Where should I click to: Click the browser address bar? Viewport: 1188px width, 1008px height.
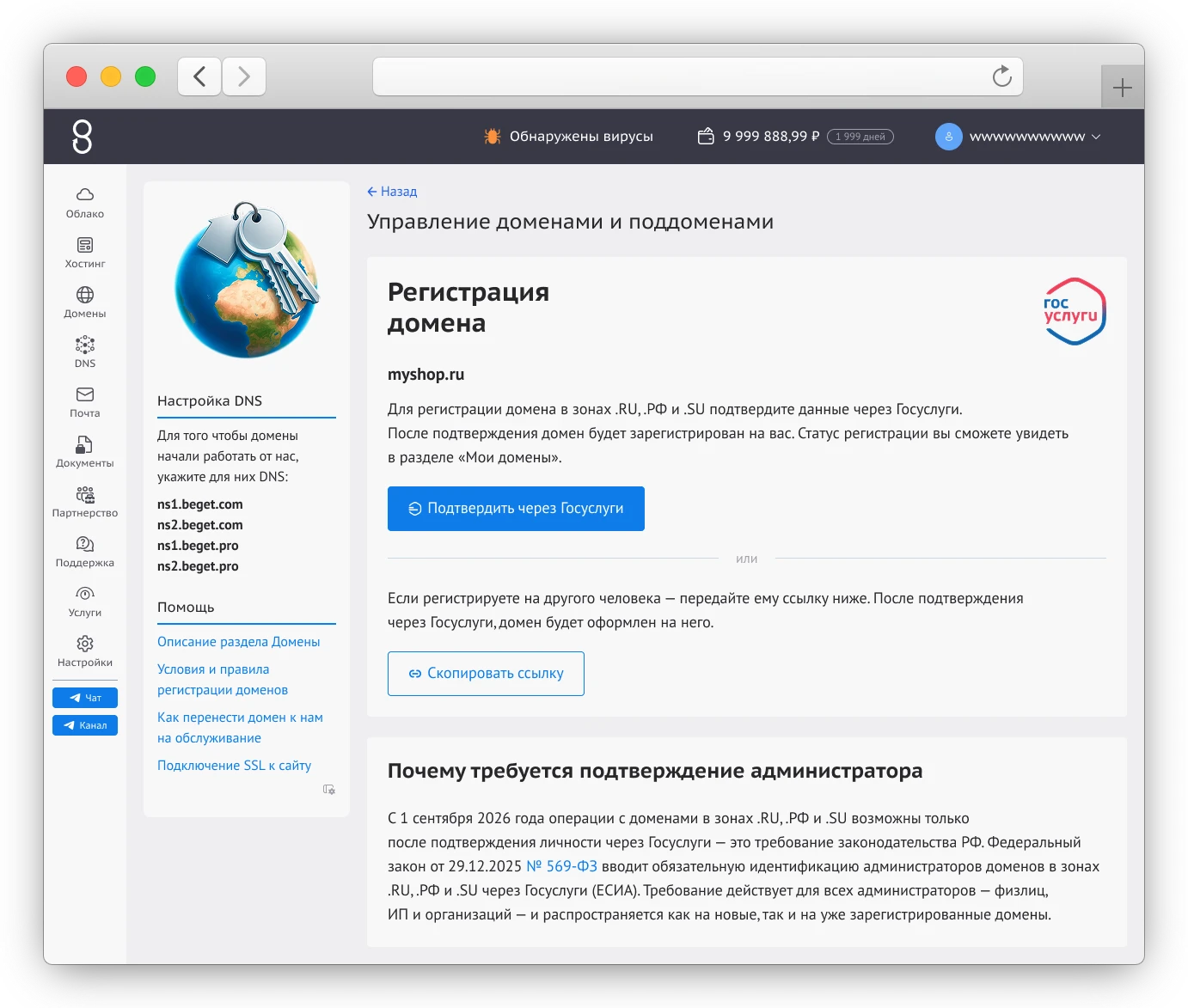point(697,76)
